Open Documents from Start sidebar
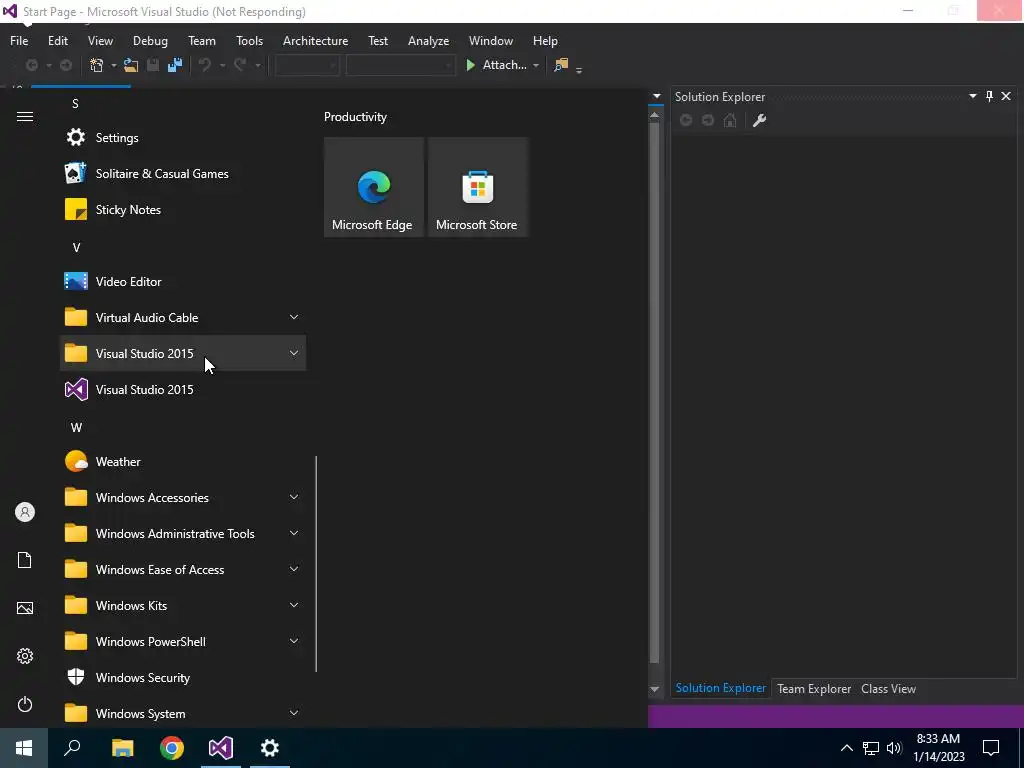This screenshot has height=768, width=1024. (25, 560)
